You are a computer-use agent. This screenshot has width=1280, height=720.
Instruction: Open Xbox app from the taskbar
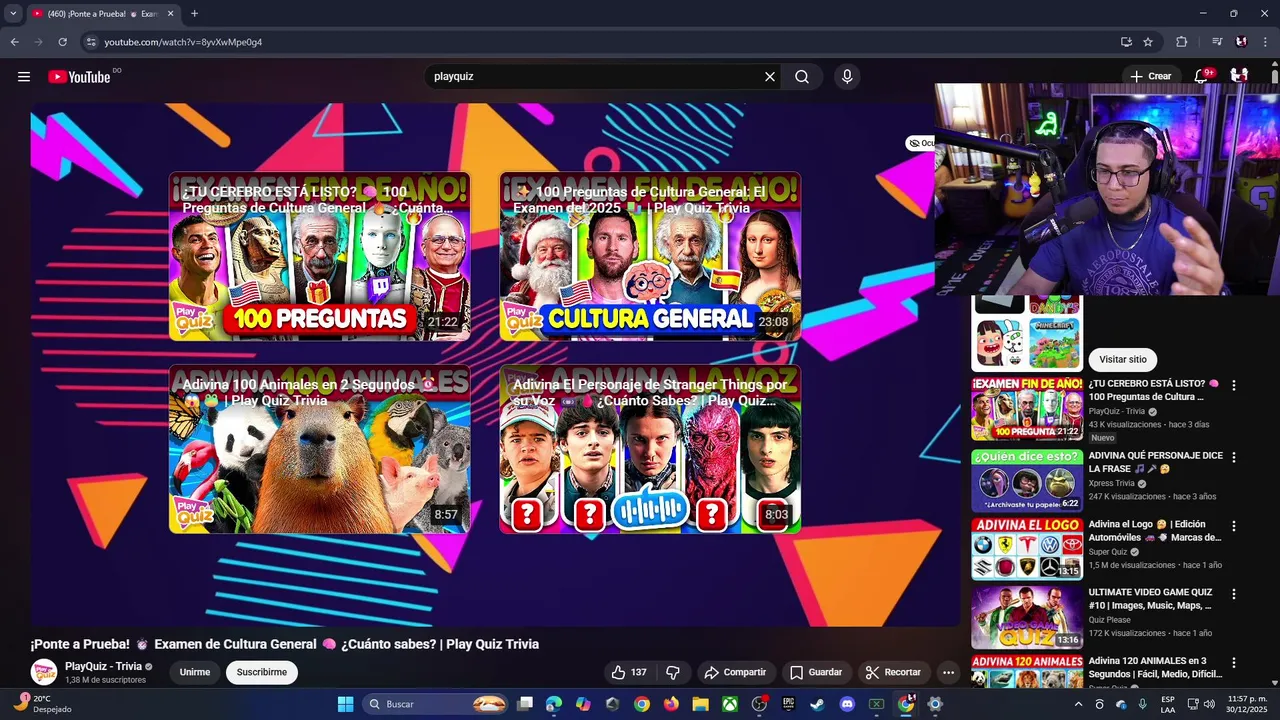[730, 704]
